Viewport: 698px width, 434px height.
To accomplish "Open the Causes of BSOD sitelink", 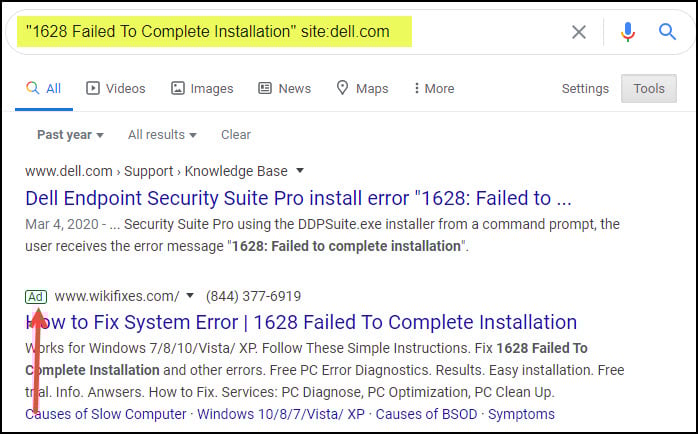I will point(426,414).
